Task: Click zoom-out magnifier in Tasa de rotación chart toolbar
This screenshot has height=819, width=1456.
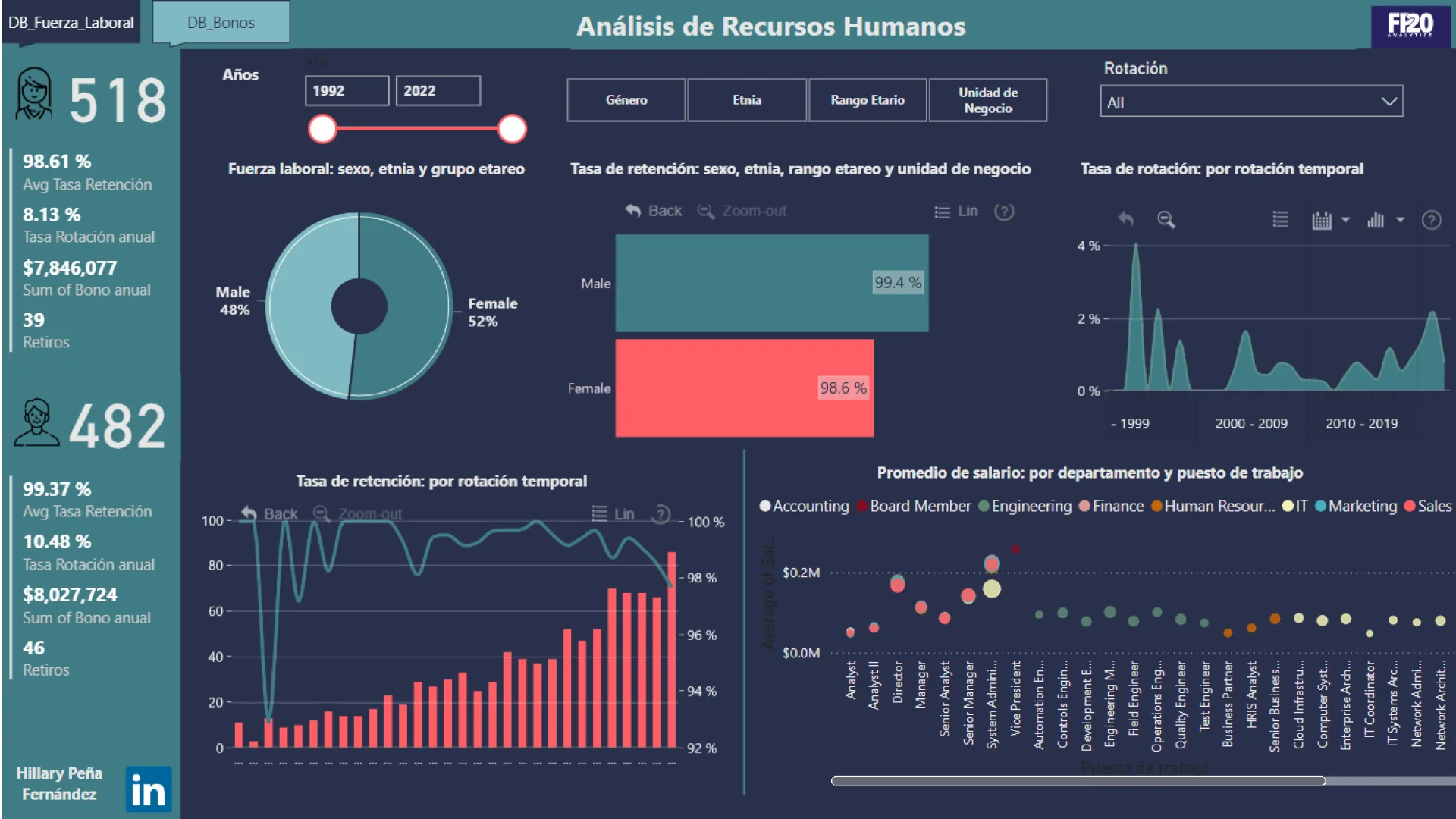Action: (1166, 220)
